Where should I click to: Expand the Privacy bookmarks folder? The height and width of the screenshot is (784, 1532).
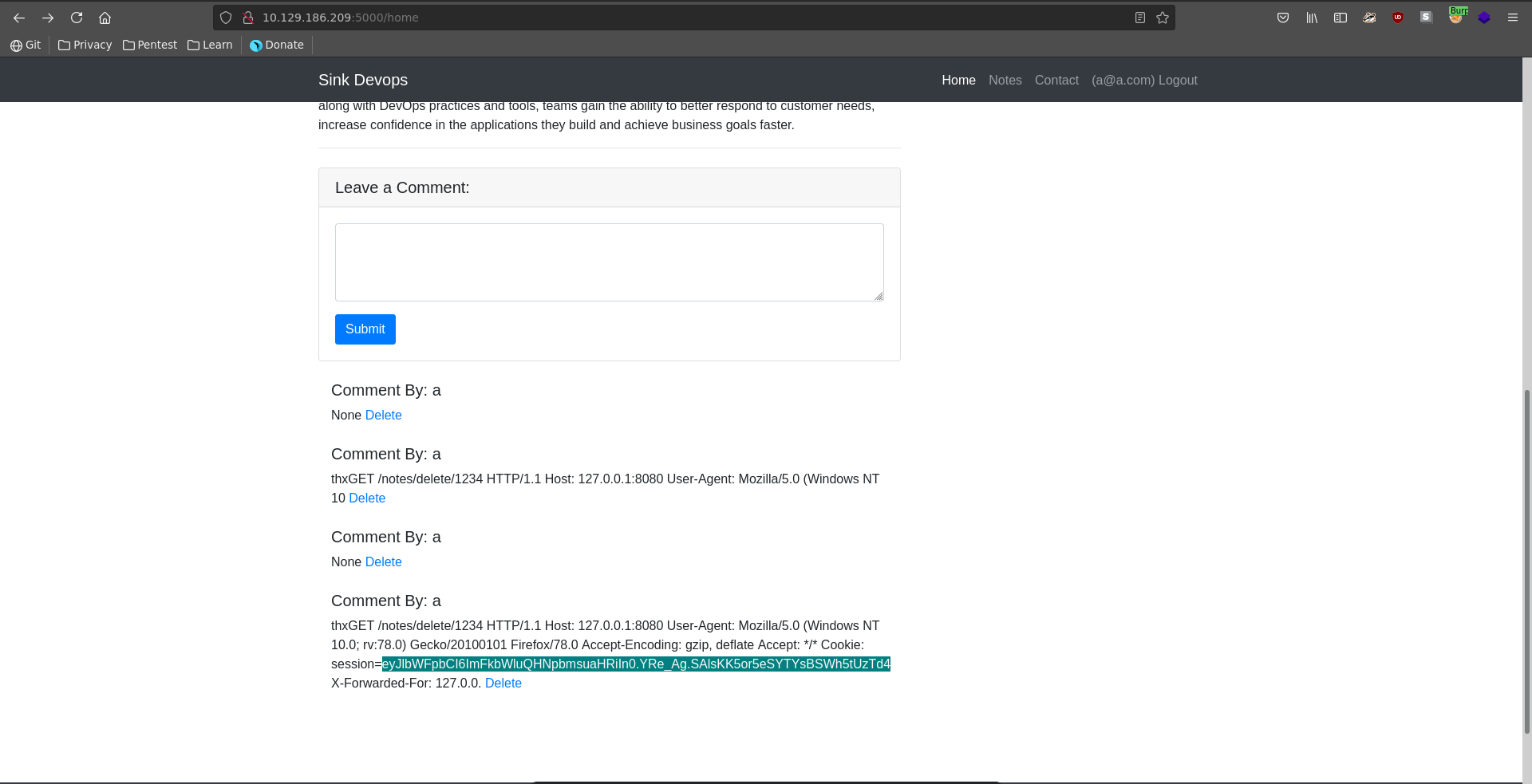pyautogui.click(x=85, y=45)
